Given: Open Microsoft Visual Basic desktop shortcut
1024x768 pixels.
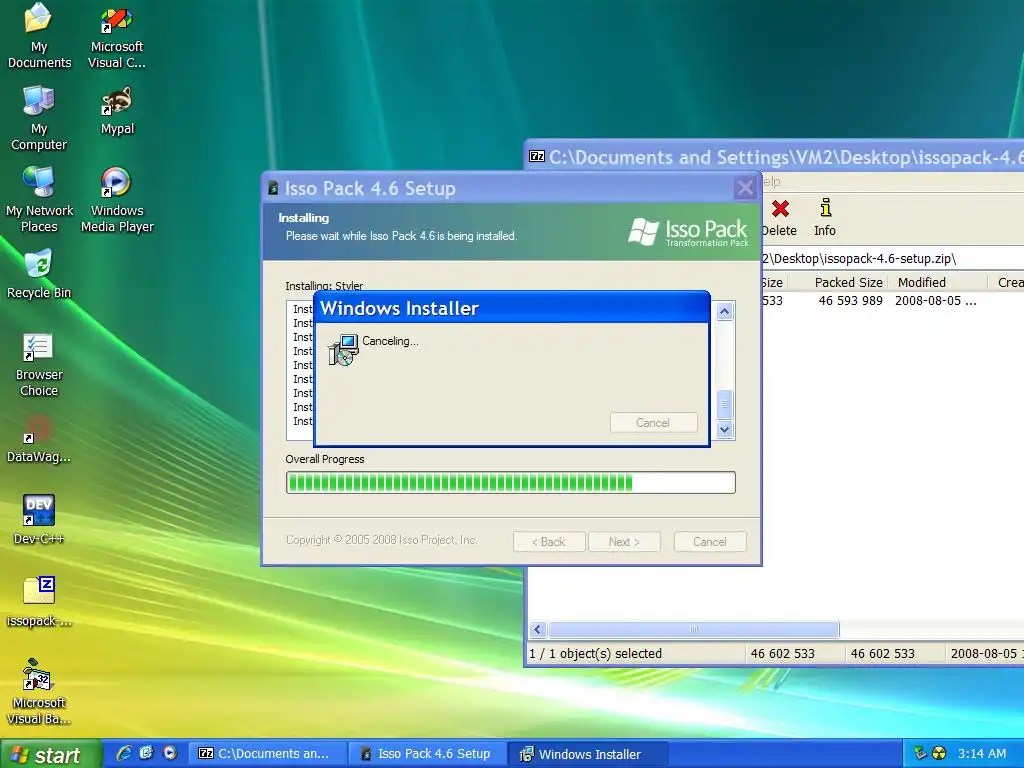Looking at the screenshot, I should point(39,692).
